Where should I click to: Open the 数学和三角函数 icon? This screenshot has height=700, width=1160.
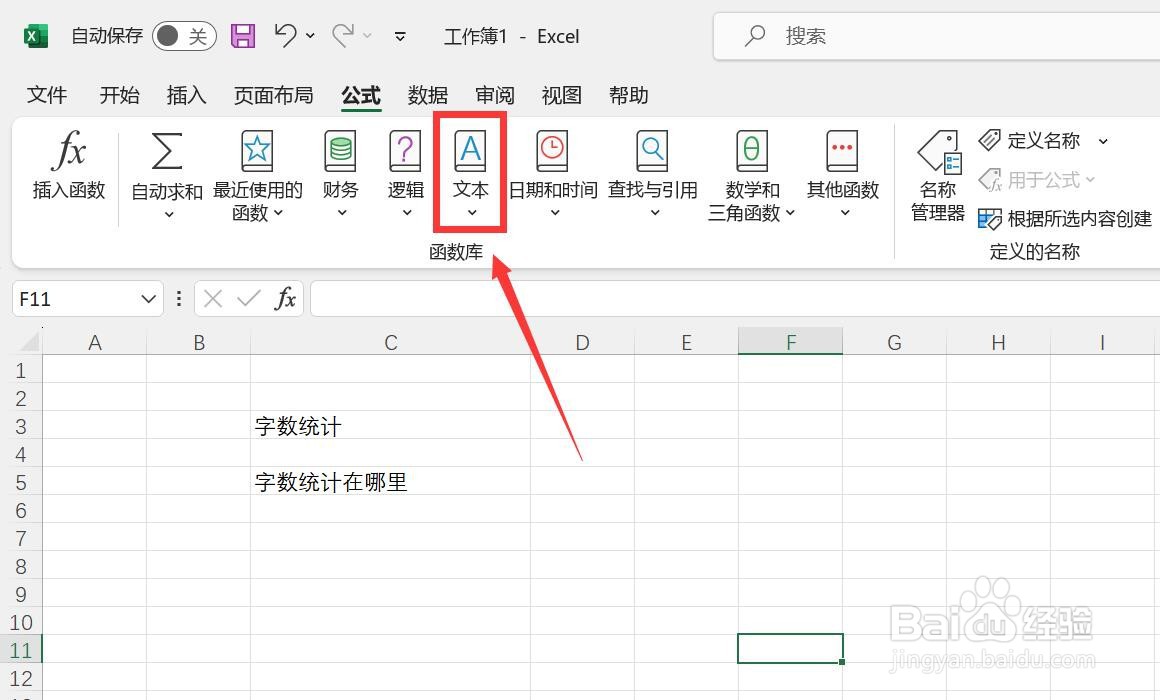pyautogui.click(x=752, y=151)
